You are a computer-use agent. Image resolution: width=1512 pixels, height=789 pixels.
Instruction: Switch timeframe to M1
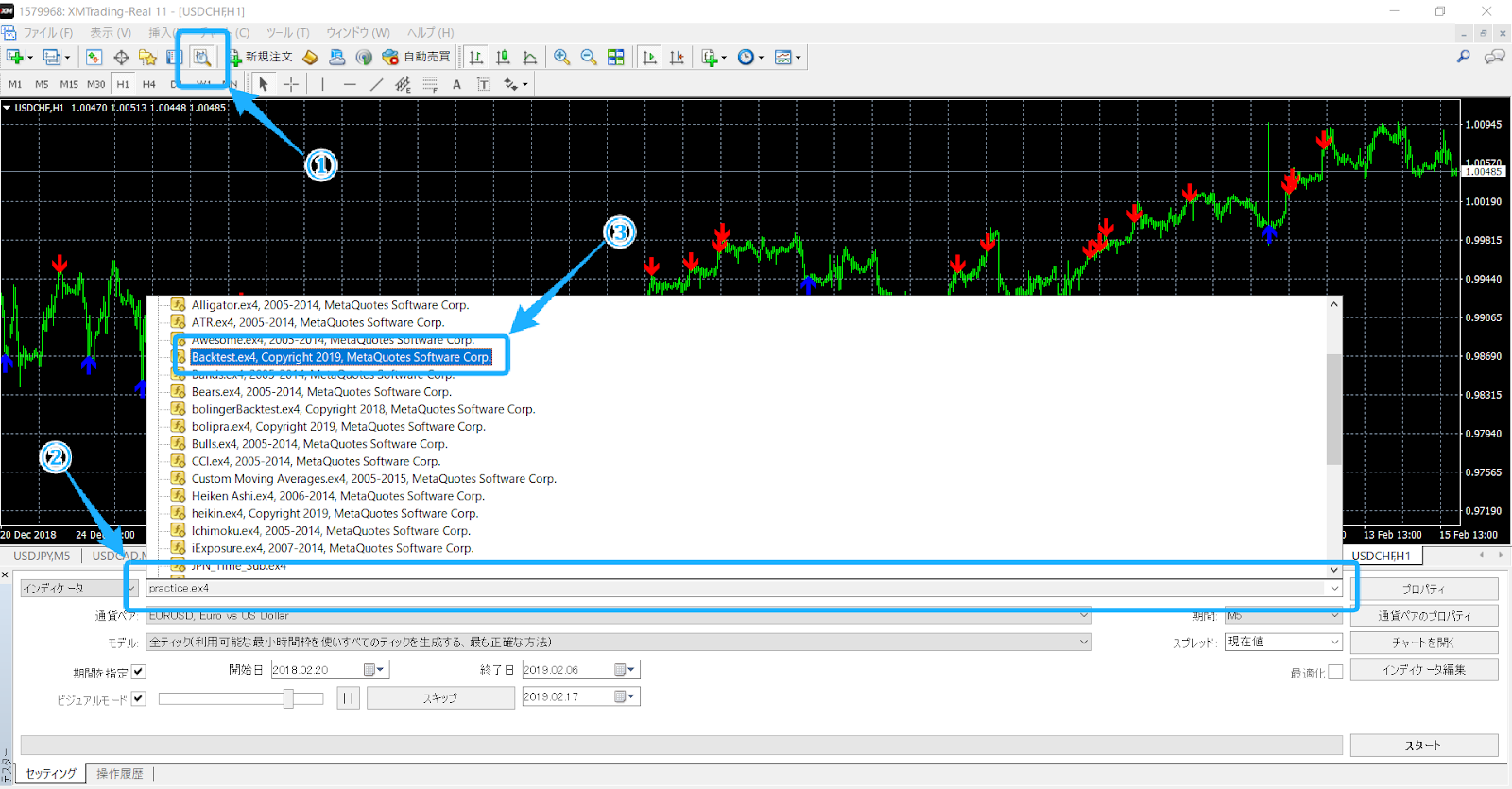[x=15, y=84]
